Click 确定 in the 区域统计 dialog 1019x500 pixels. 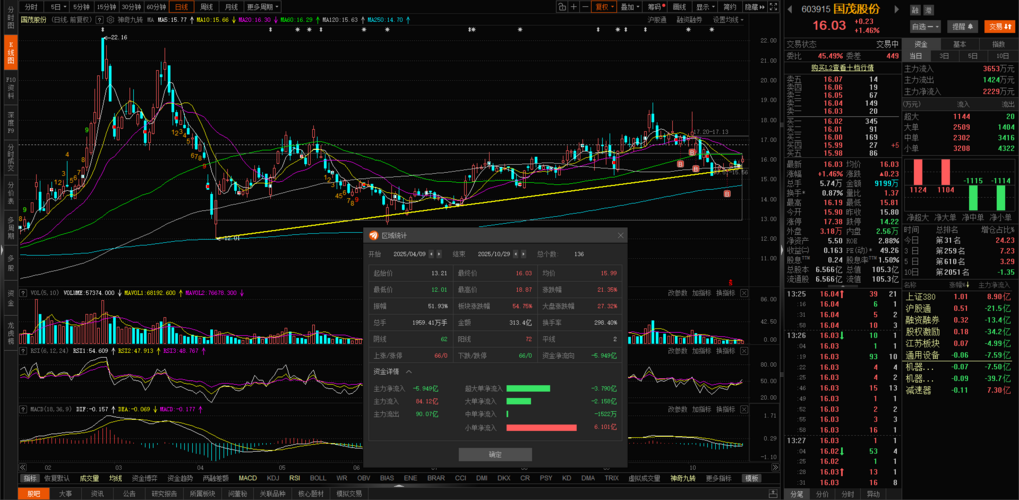pyautogui.click(x=495, y=454)
